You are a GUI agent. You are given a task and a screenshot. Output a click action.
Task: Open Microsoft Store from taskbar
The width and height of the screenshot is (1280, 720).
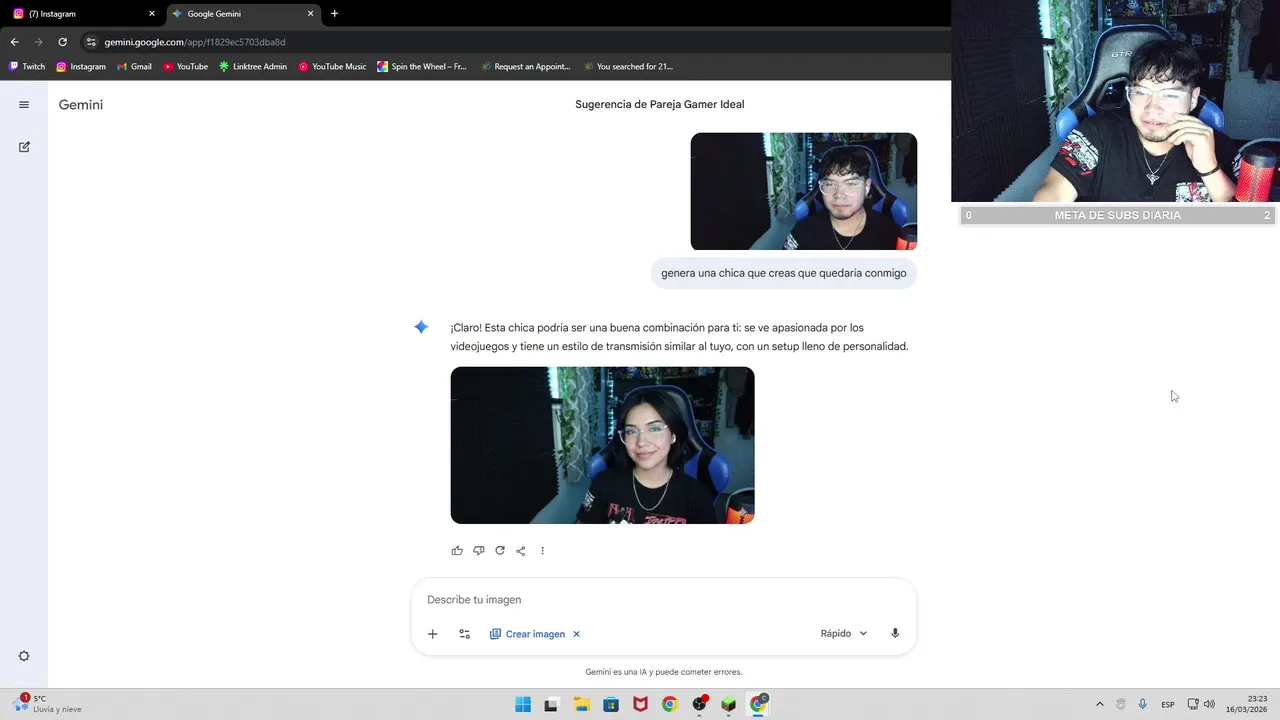pos(611,704)
